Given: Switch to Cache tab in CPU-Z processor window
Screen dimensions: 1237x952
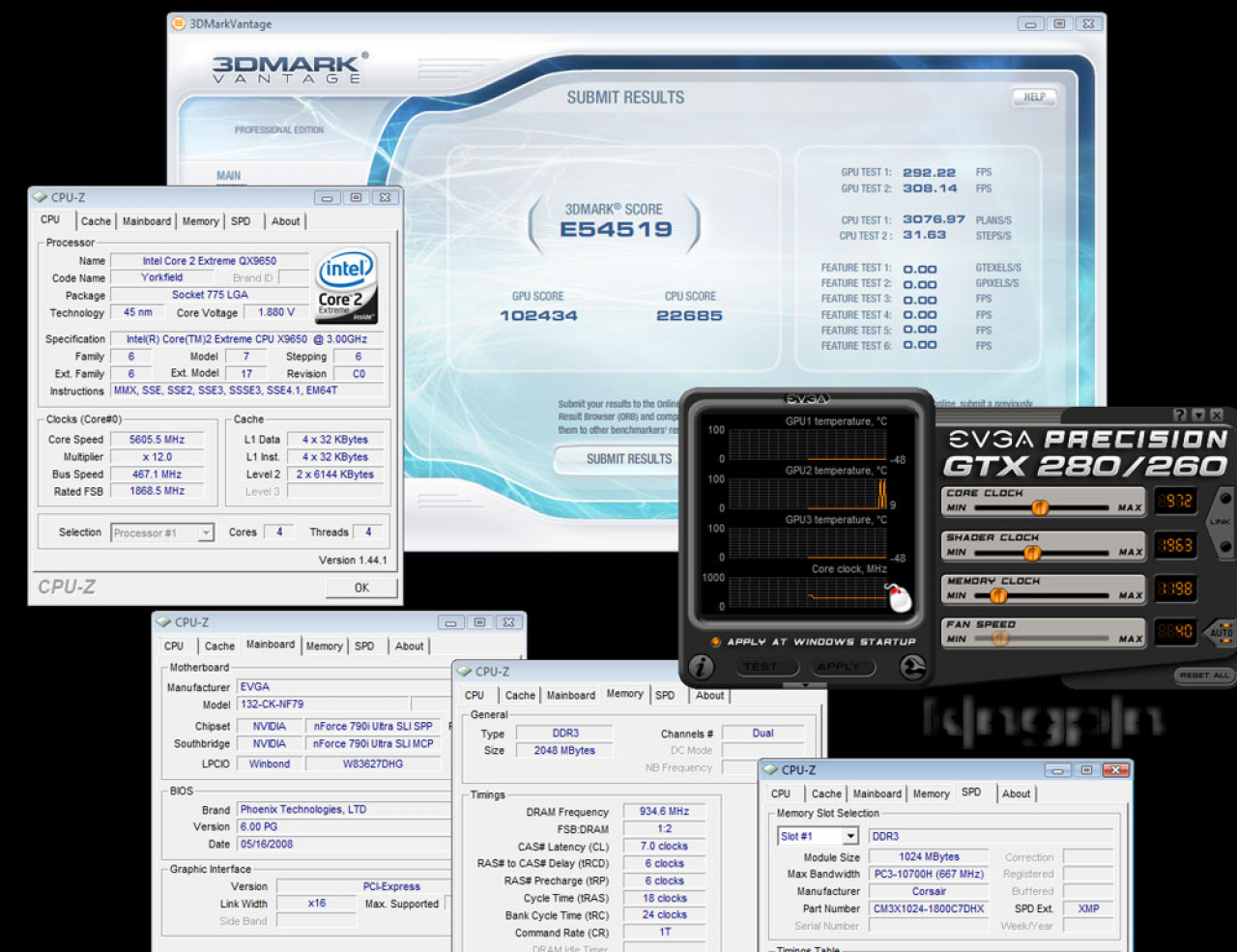Looking at the screenshot, I should click(96, 221).
